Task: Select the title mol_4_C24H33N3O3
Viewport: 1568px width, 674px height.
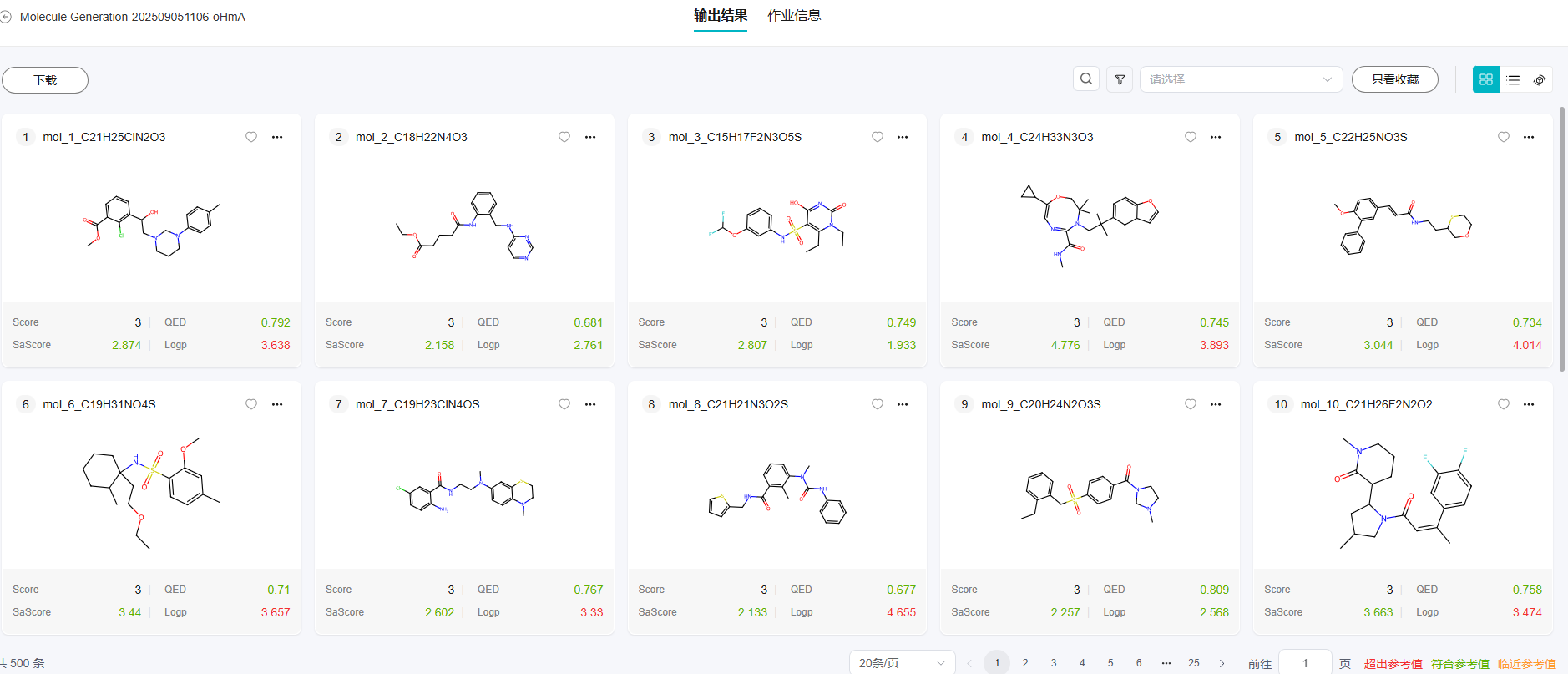Action: coord(1037,137)
